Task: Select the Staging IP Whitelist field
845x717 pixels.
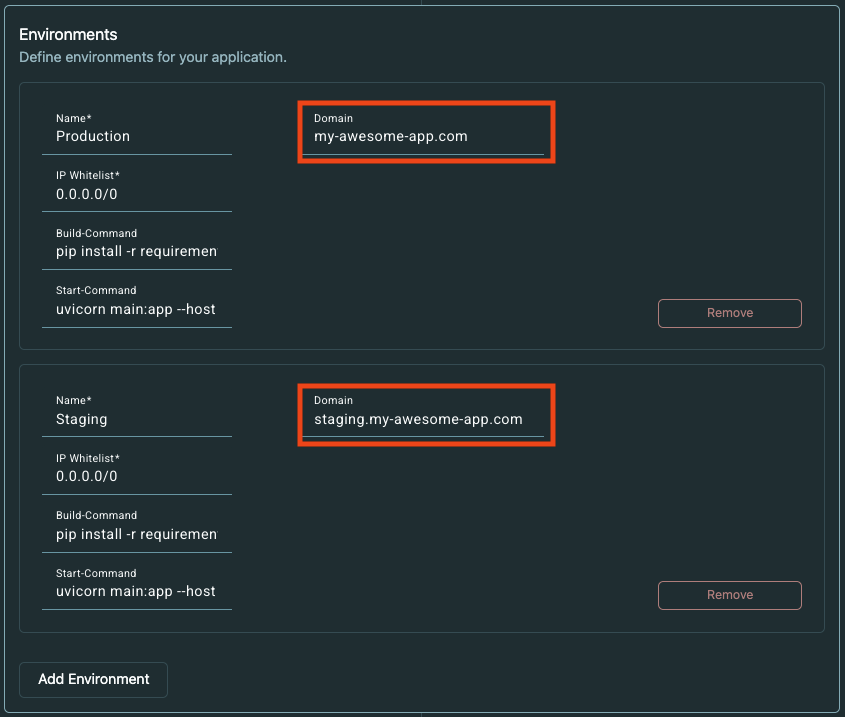Action: (x=137, y=476)
